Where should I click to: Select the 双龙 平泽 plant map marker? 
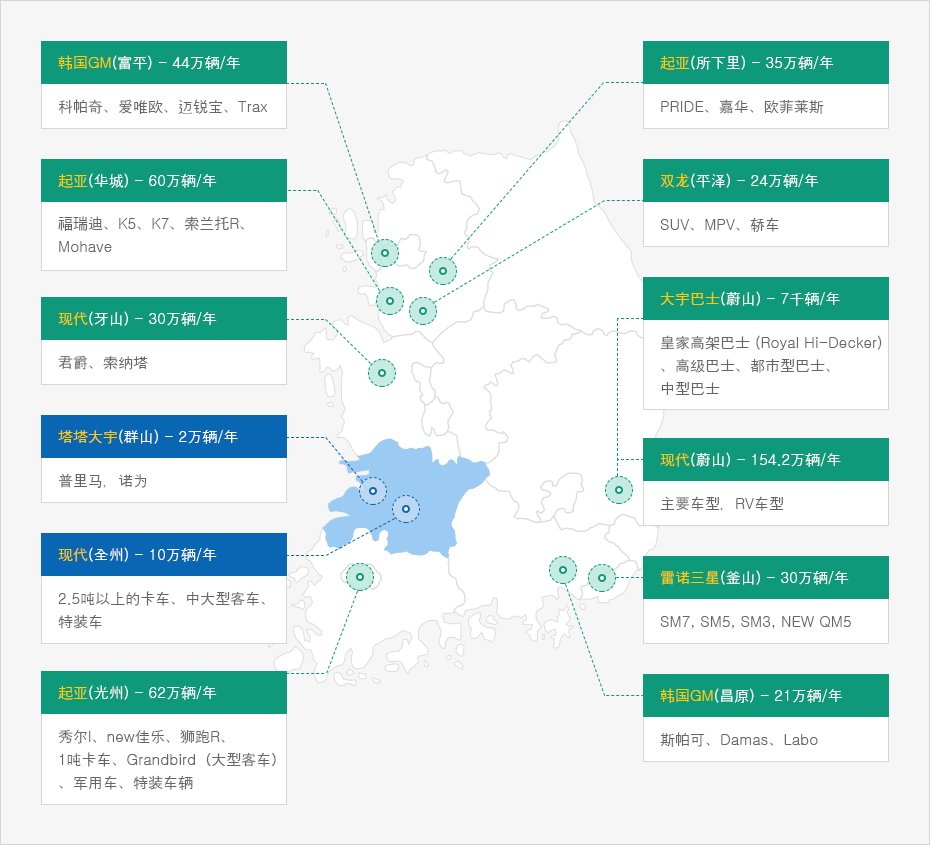tap(423, 311)
